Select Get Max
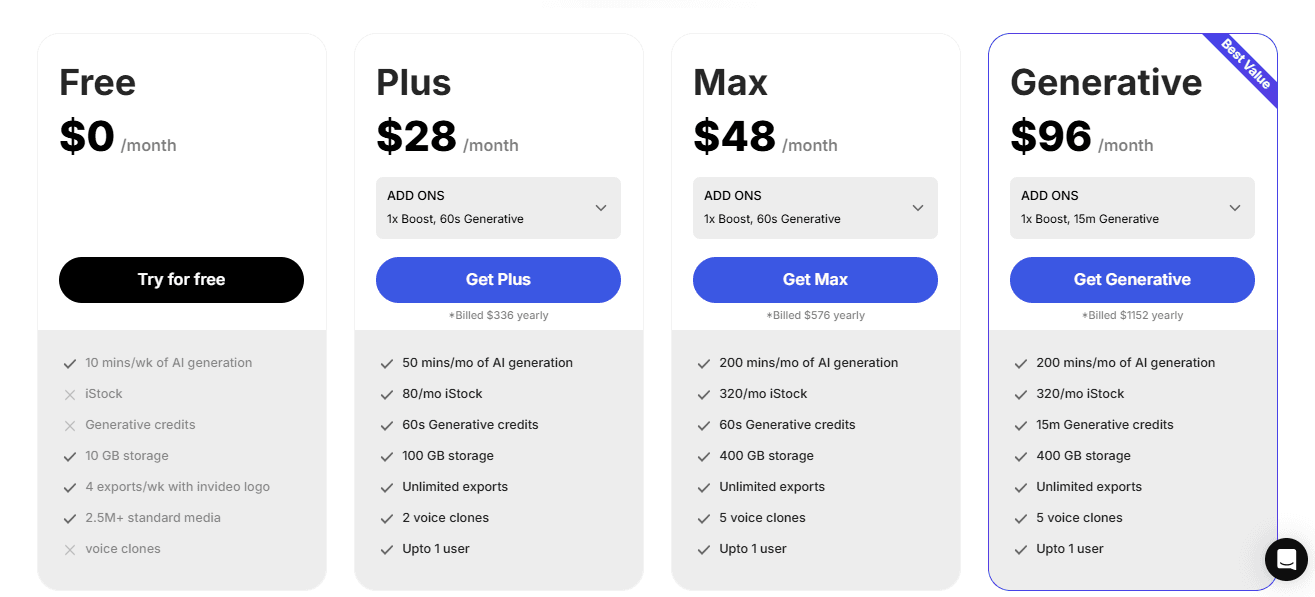Image resolution: width=1315 pixels, height=597 pixels. click(815, 280)
